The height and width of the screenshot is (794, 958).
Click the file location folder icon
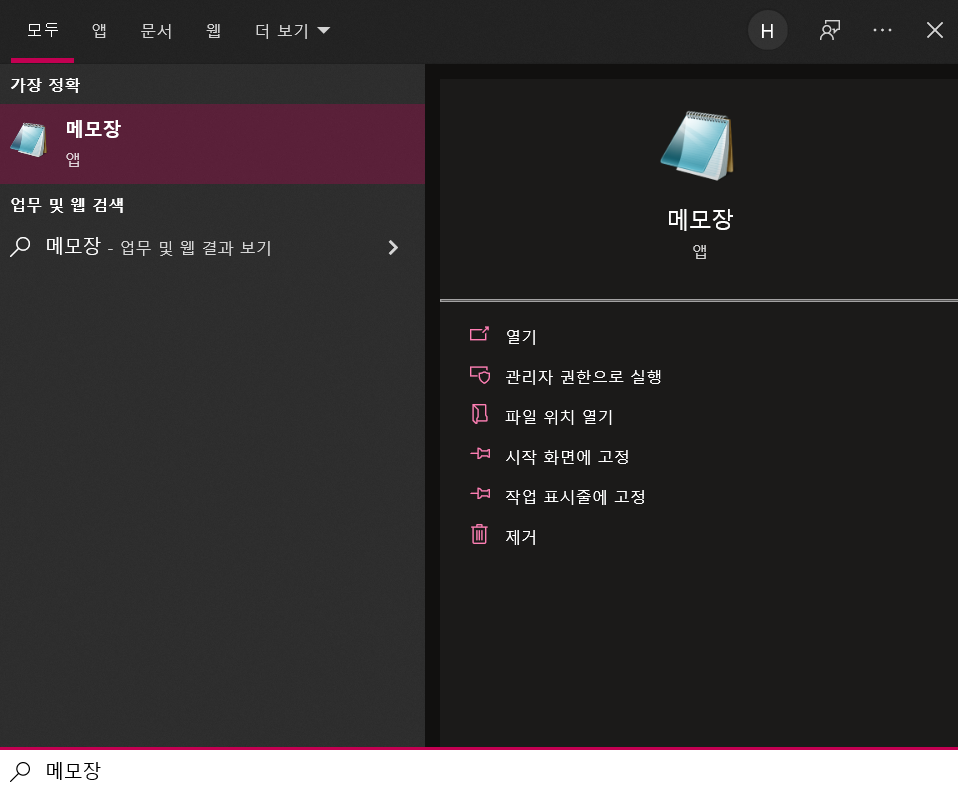(x=480, y=414)
